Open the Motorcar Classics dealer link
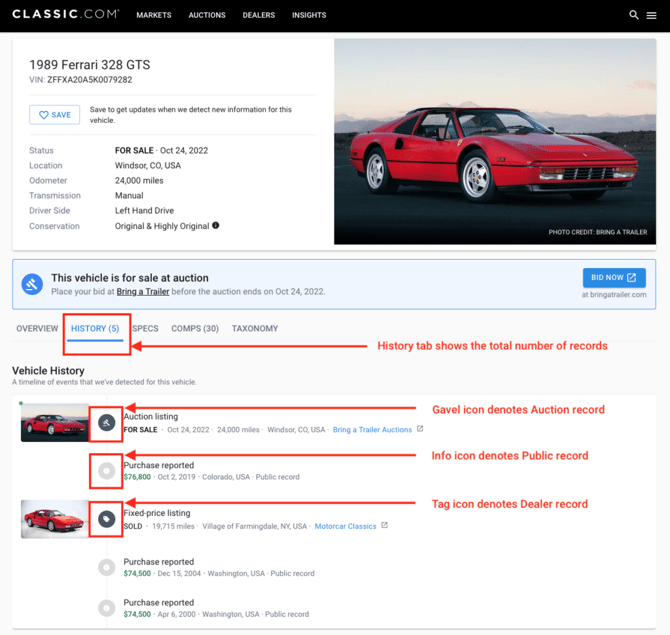The height and width of the screenshot is (635, 670). 345,526
